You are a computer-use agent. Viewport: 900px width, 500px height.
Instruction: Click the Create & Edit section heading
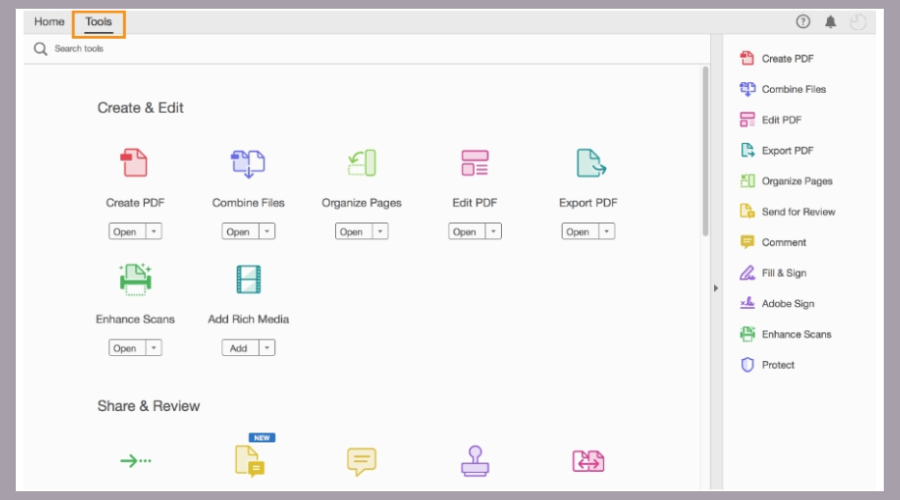point(141,108)
